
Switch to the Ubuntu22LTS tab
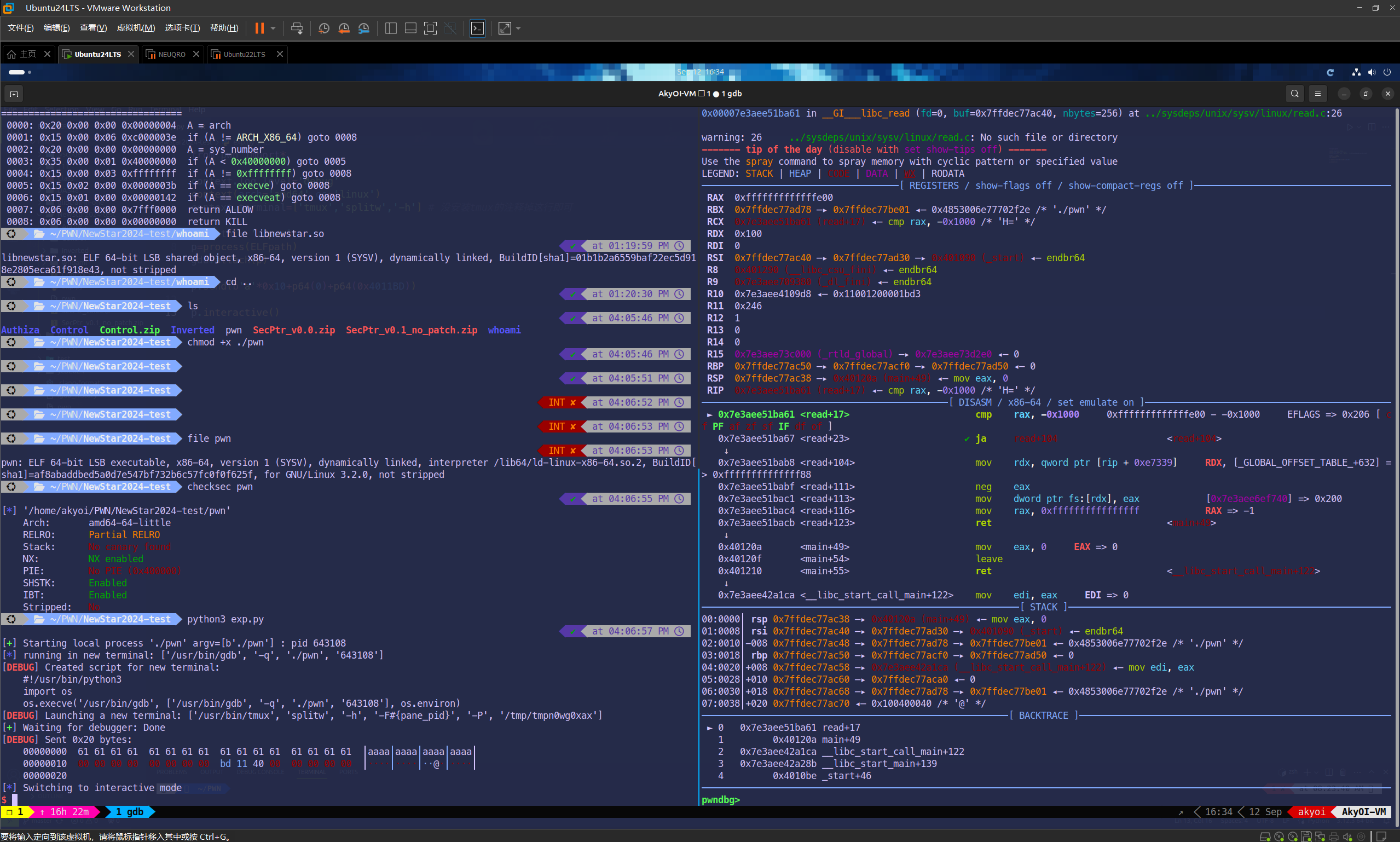tap(244, 54)
